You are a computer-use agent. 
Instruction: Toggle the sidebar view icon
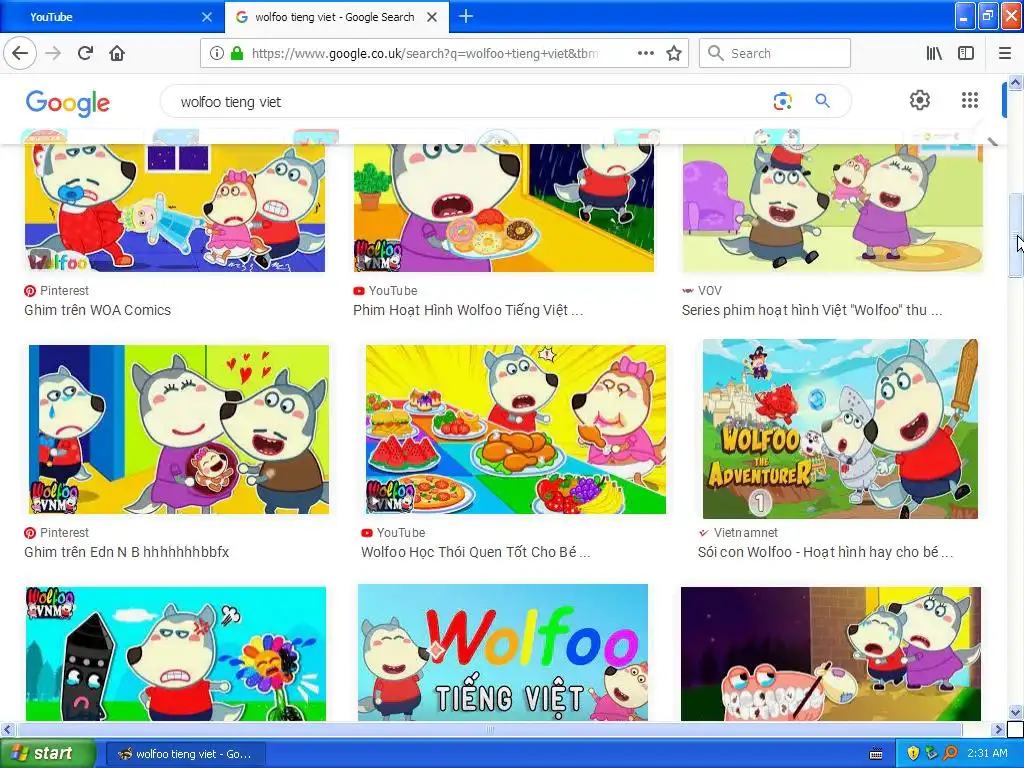966,53
